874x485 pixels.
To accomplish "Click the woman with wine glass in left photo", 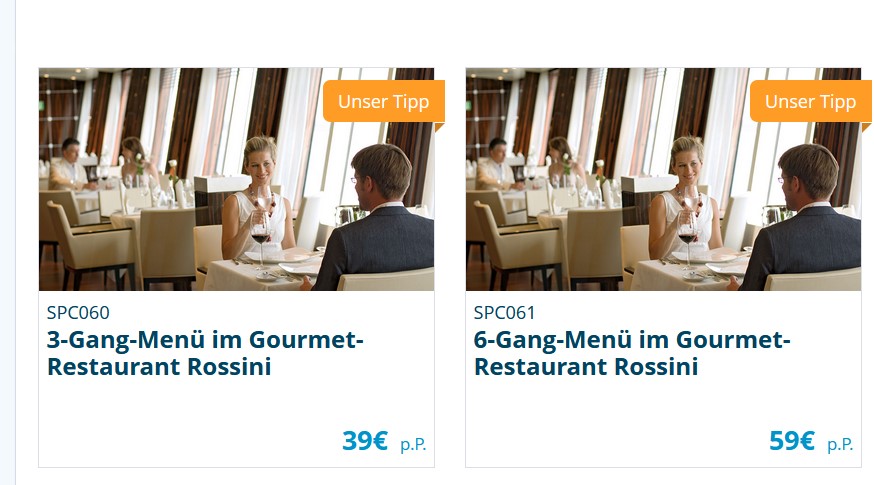I will point(258,201).
